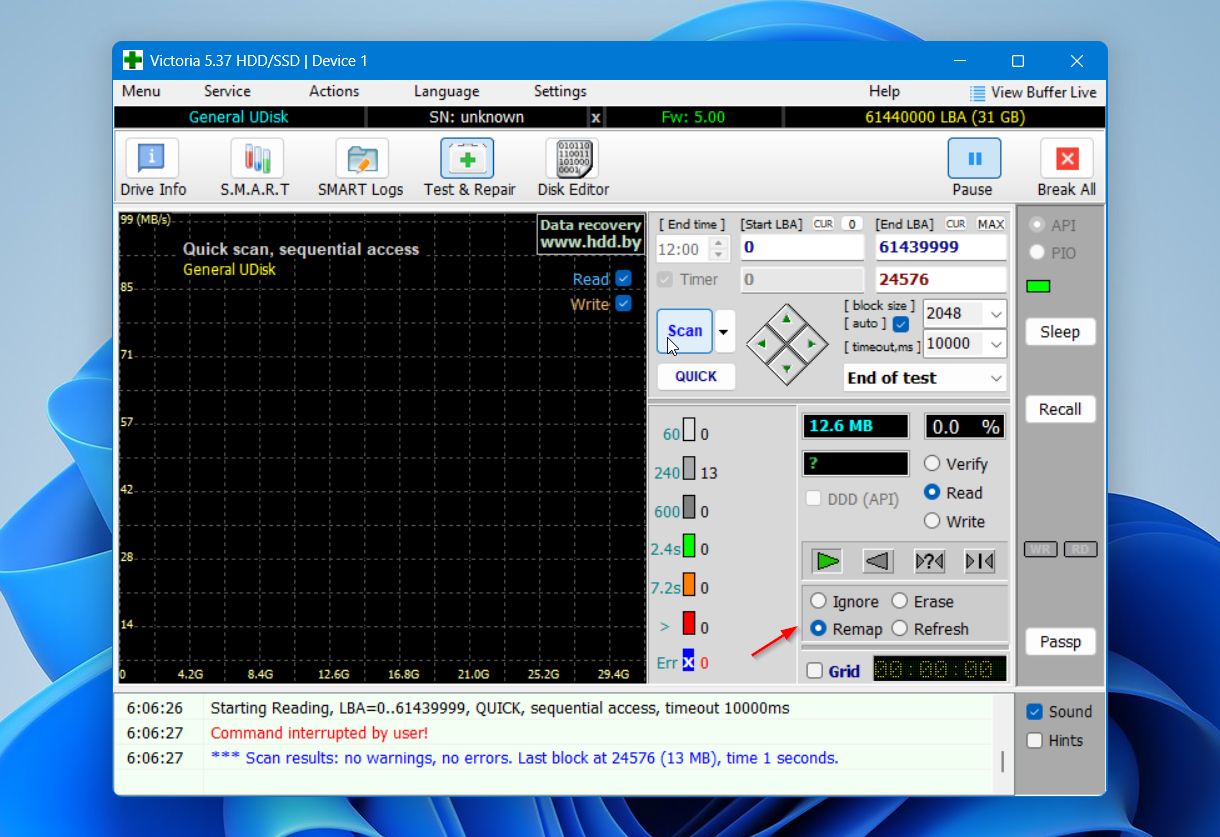Screen dimensions: 1220x837
Task: Uncheck the Write graph checkbox
Action: pos(624,303)
